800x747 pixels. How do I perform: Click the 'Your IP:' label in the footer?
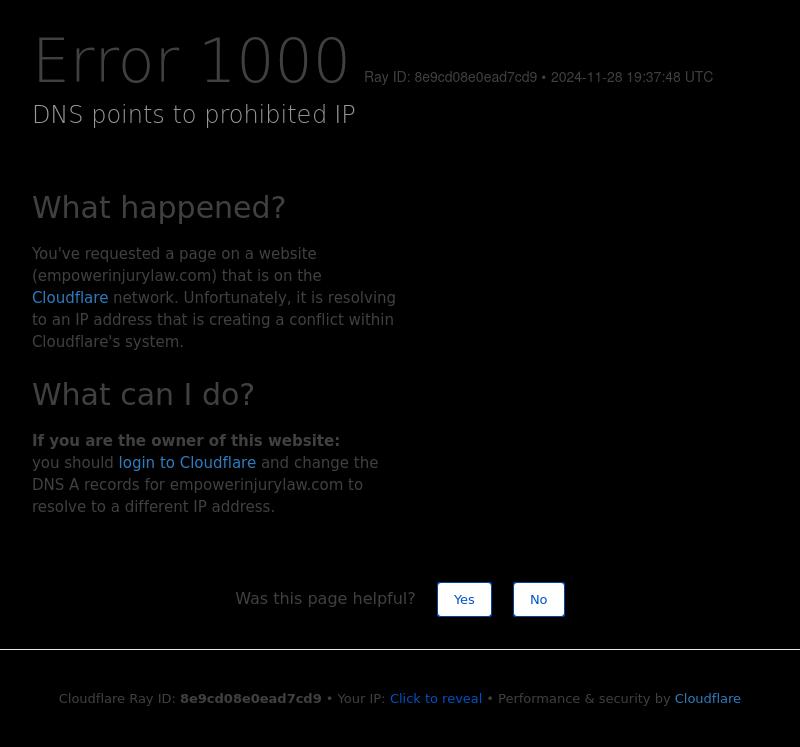[x=361, y=699]
